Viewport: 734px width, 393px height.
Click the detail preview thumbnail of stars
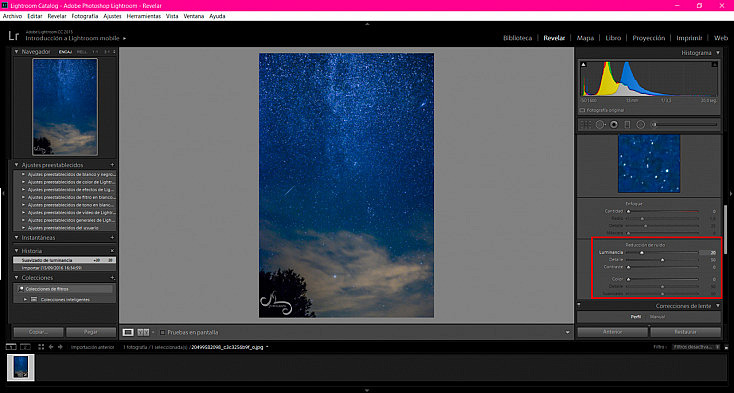[649, 164]
